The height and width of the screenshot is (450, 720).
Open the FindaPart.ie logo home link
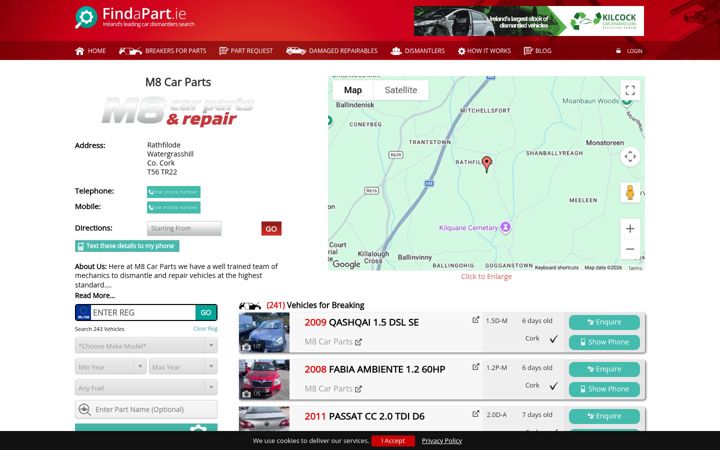click(x=135, y=17)
